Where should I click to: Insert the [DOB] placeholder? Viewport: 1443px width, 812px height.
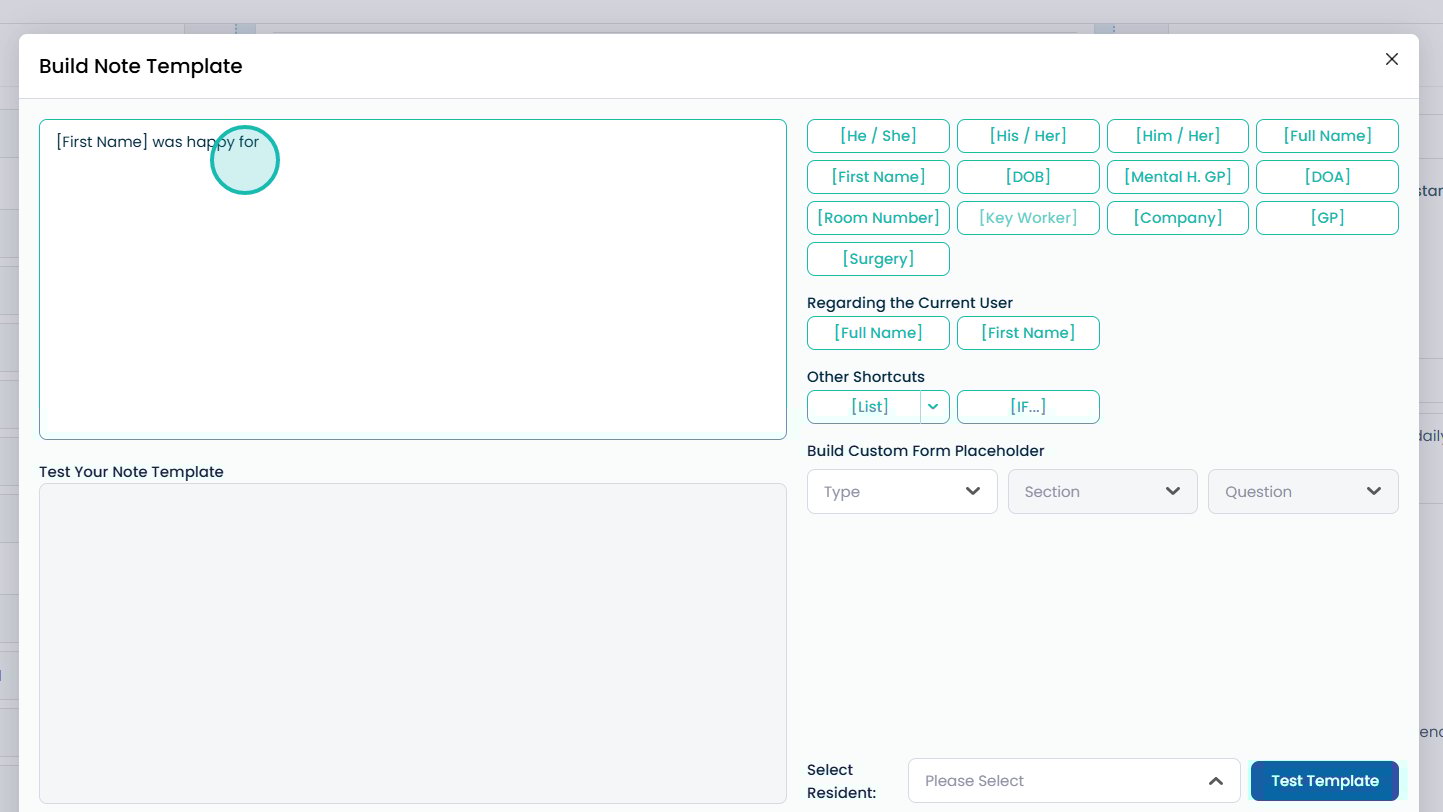[x=1028, y=177]
